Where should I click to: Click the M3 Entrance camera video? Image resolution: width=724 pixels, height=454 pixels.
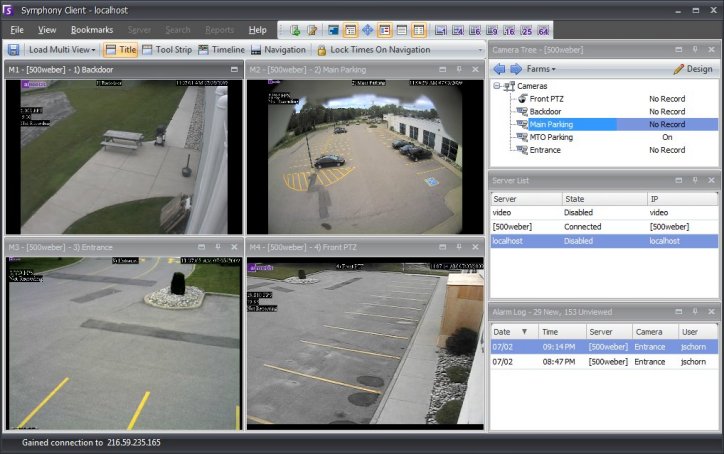click(124, 344)
